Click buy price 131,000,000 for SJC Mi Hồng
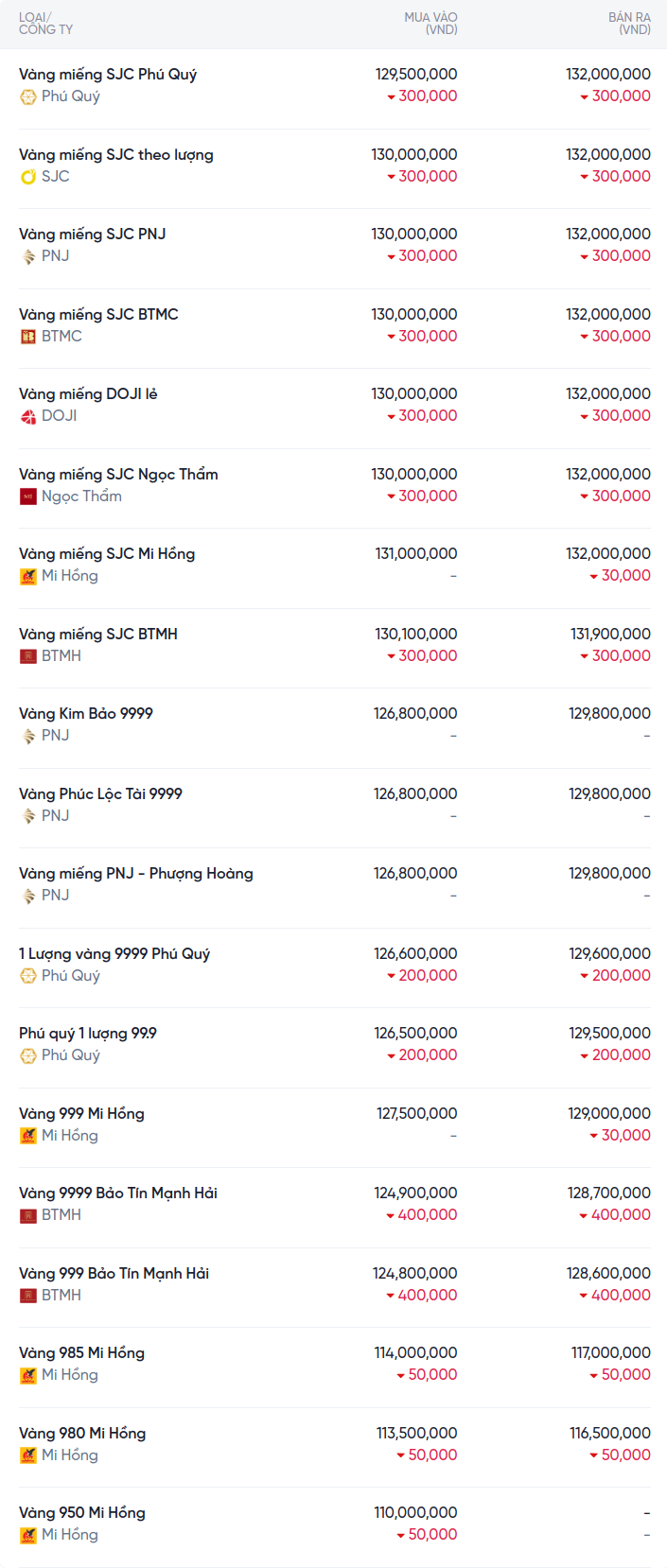 [x=416, y=553]
